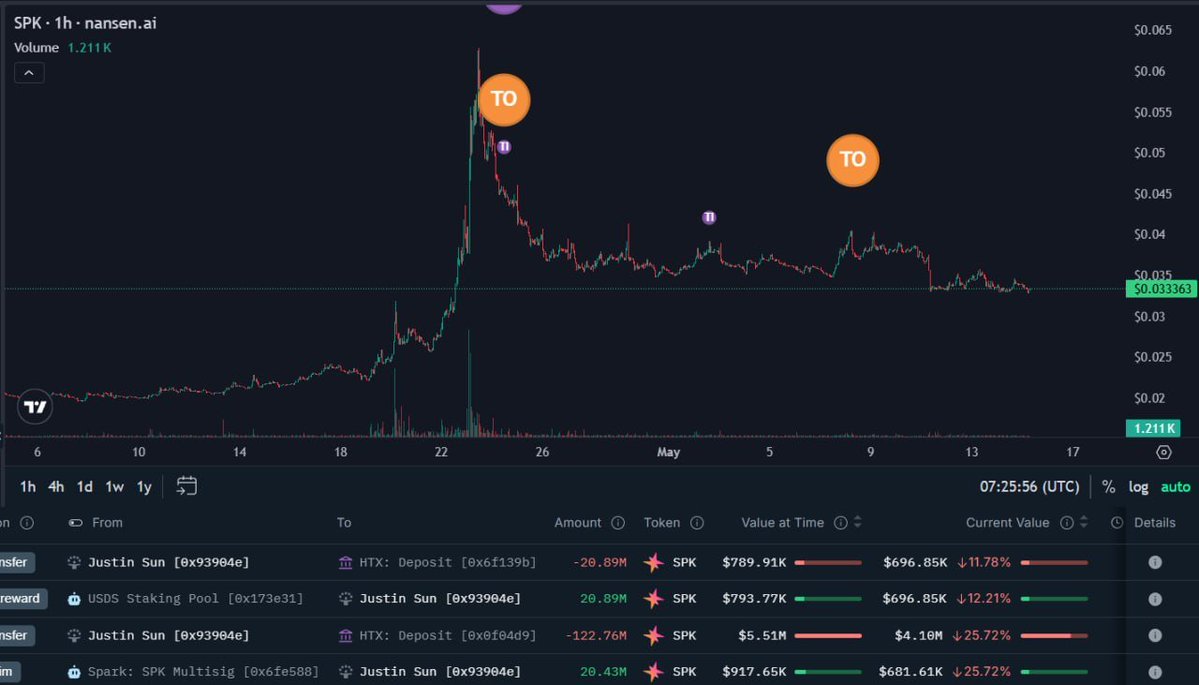Open HTX: Deposit [0x6f139b] address

(448, 563)
